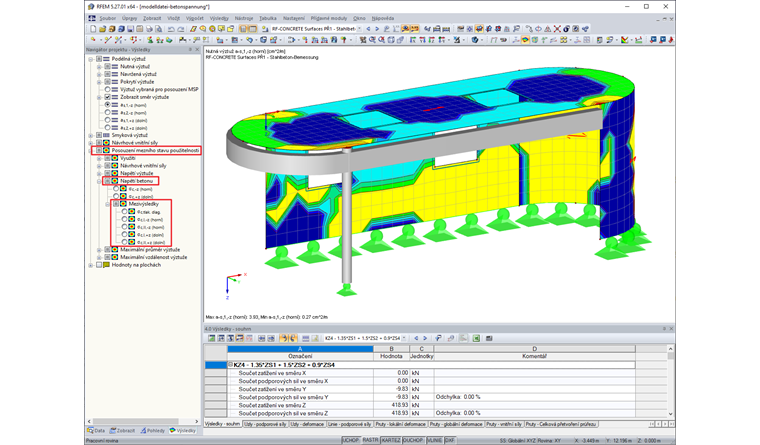760x445 pixels.
Task: Select the as,2,-z (horní) radio button
Action: (108, 112)
